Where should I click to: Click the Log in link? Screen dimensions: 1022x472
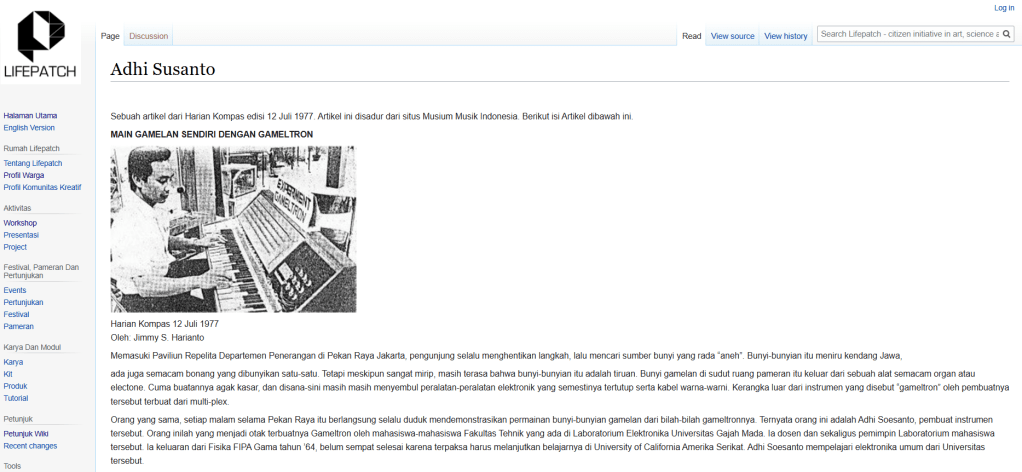(x=1004, y=8)
